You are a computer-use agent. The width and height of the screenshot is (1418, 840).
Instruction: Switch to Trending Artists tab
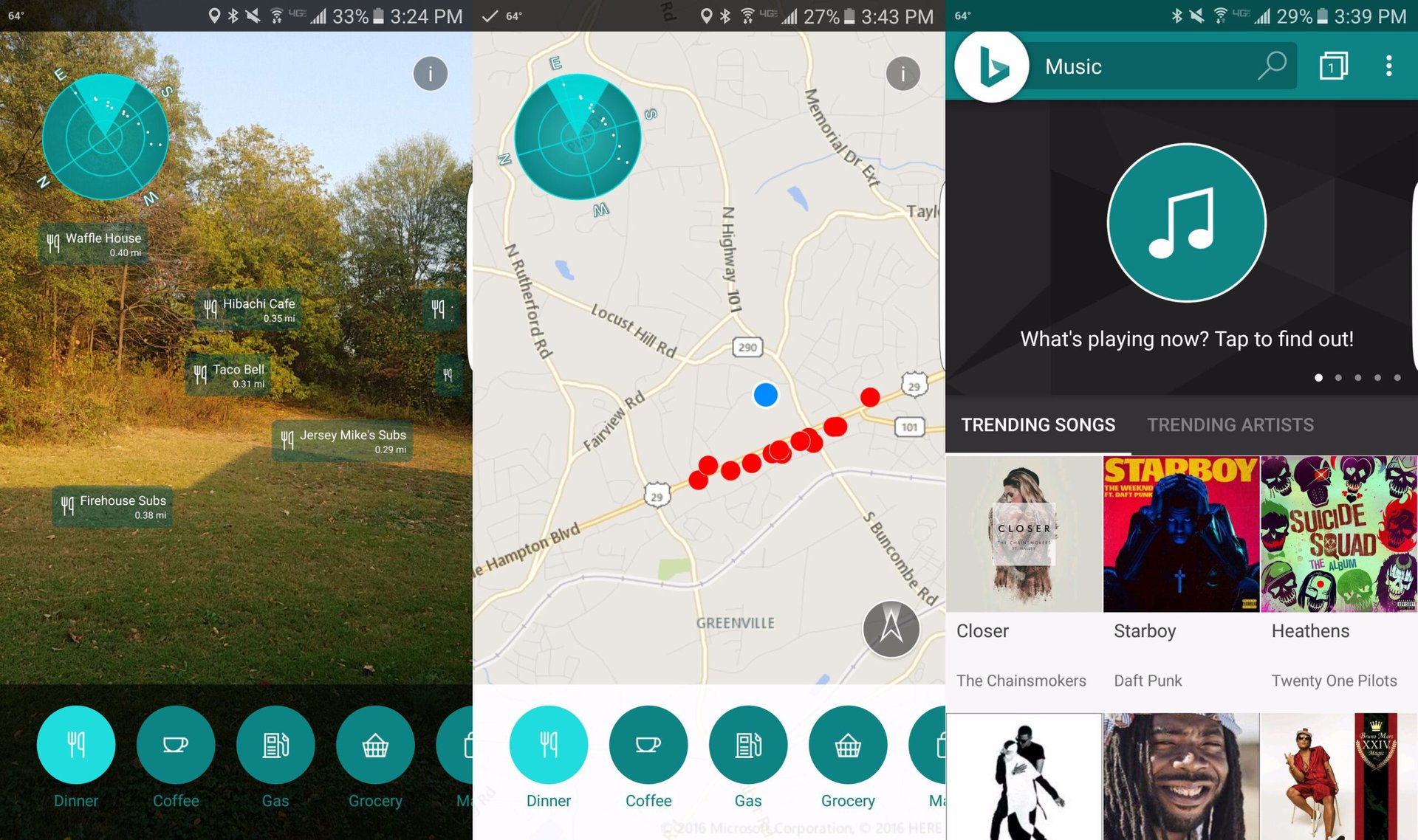(1231, 424)
